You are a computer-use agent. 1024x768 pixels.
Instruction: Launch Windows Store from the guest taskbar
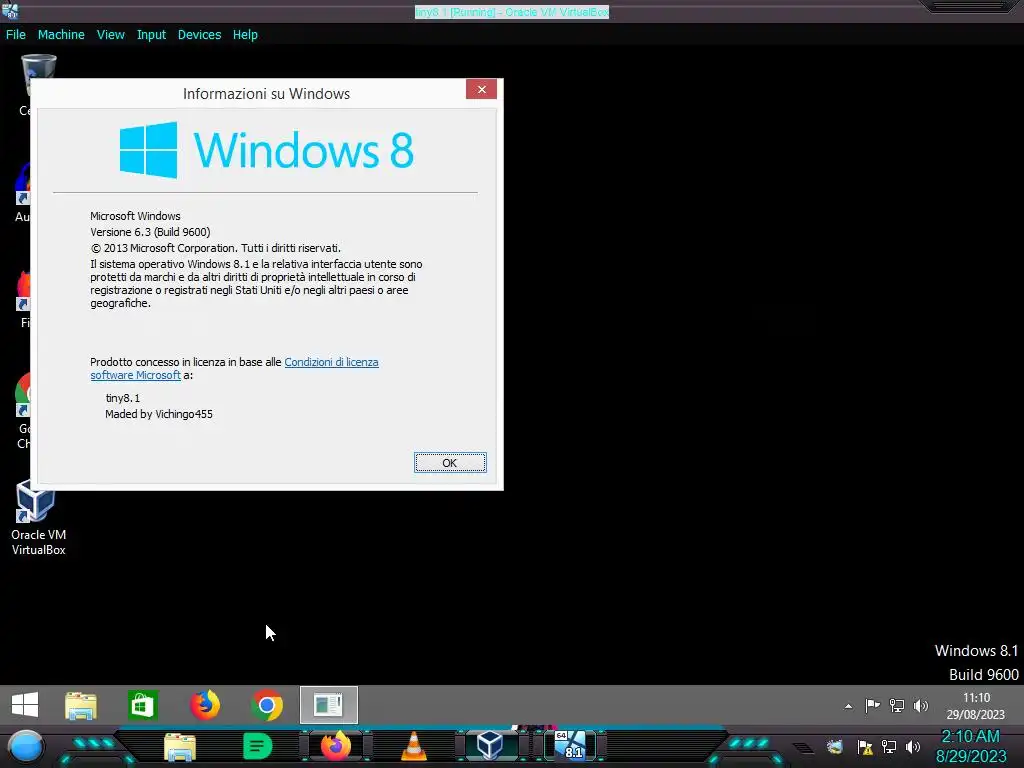[x=142, y=705]
